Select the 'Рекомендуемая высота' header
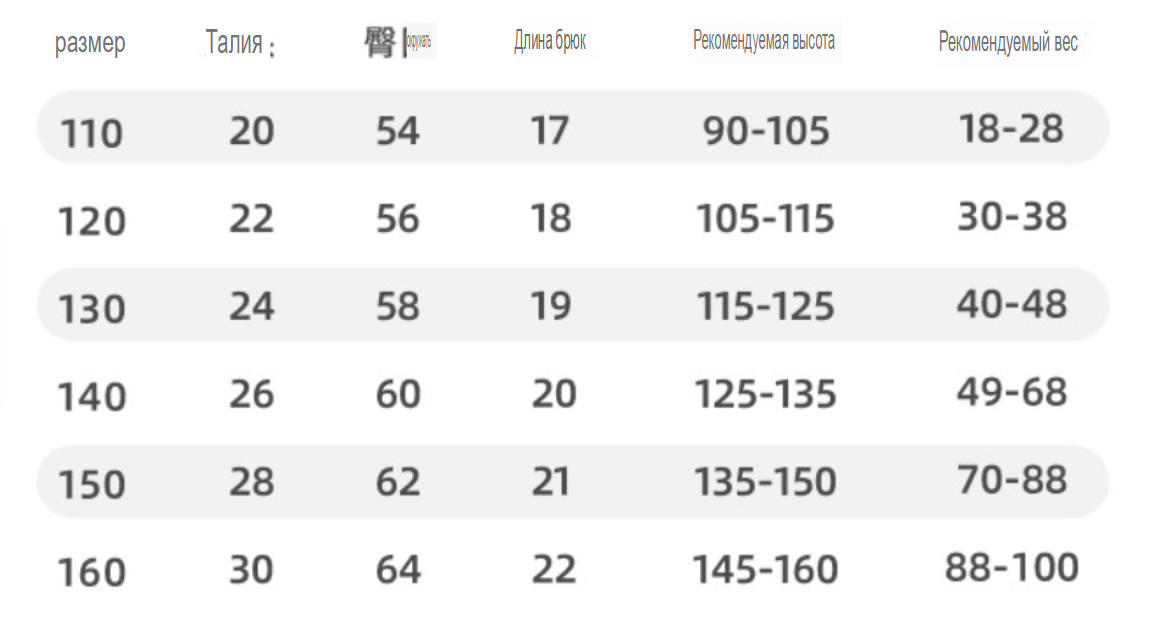The image size is (1152, 620). 763,40
